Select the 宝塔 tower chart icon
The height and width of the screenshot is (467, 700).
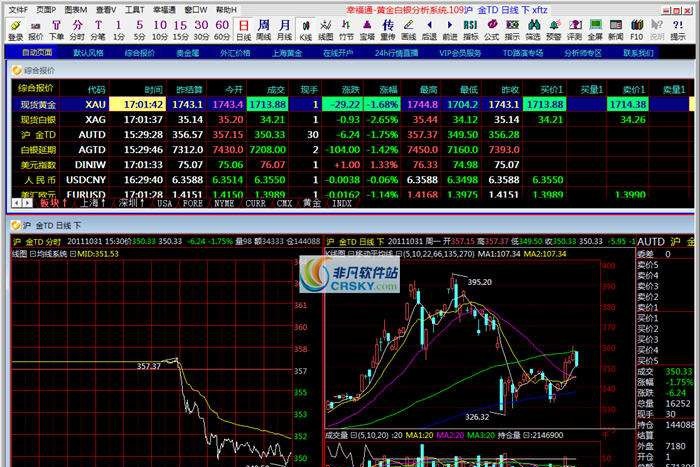pyautogui.click(x=367, y=30)
